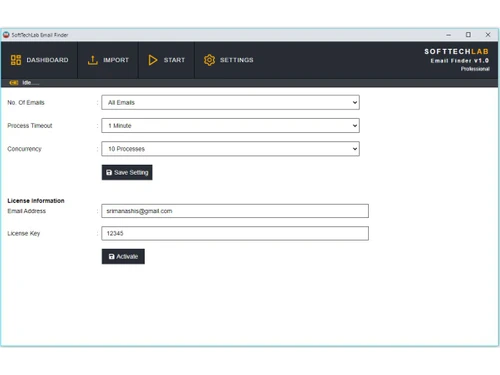Maximize the Email Finder window

(468, 35)
